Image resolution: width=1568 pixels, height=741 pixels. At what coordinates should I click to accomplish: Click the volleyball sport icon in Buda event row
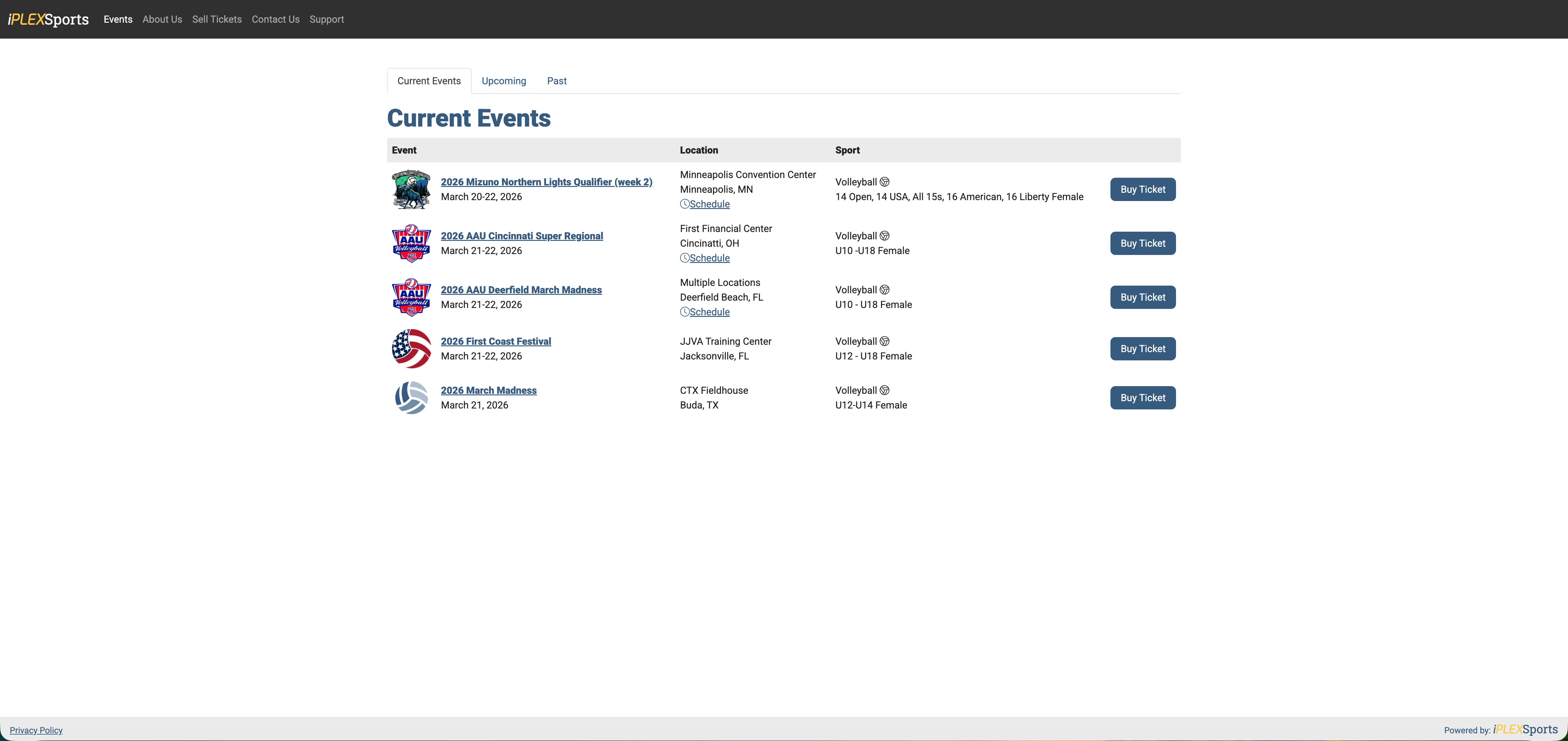[884, 390]
